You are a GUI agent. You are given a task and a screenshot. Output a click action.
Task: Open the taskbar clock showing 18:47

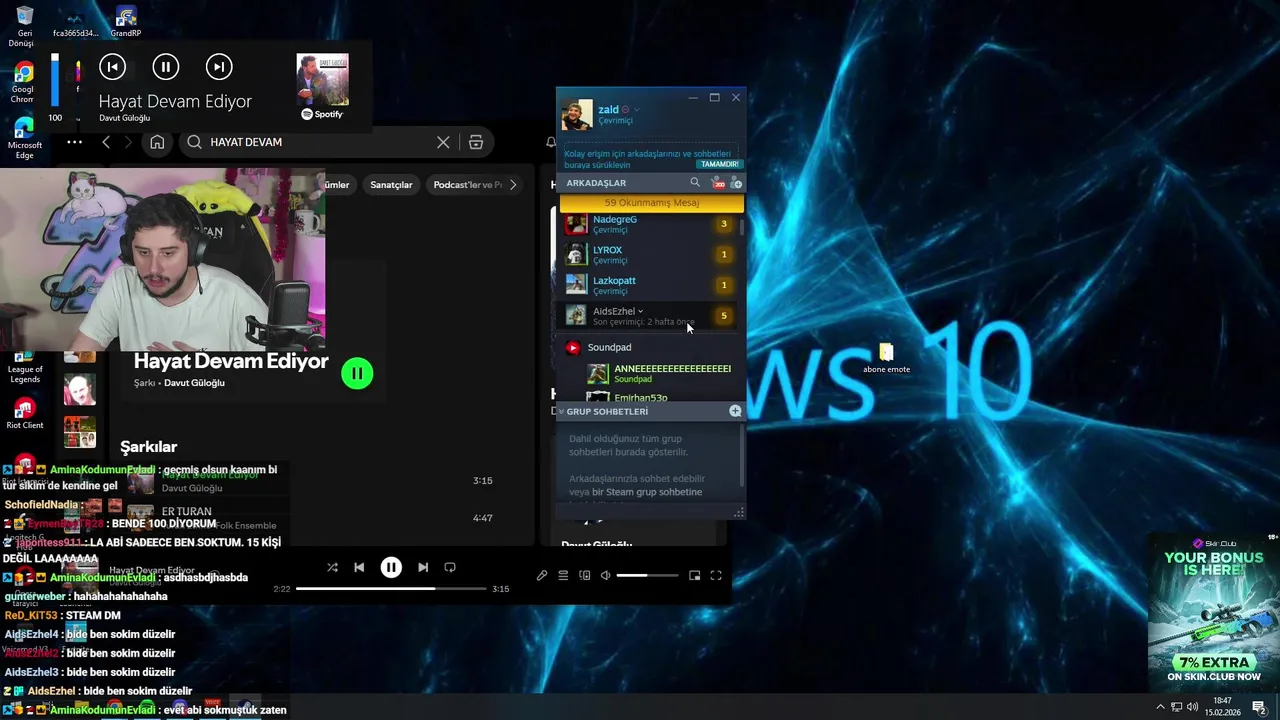coord(1222,707)
